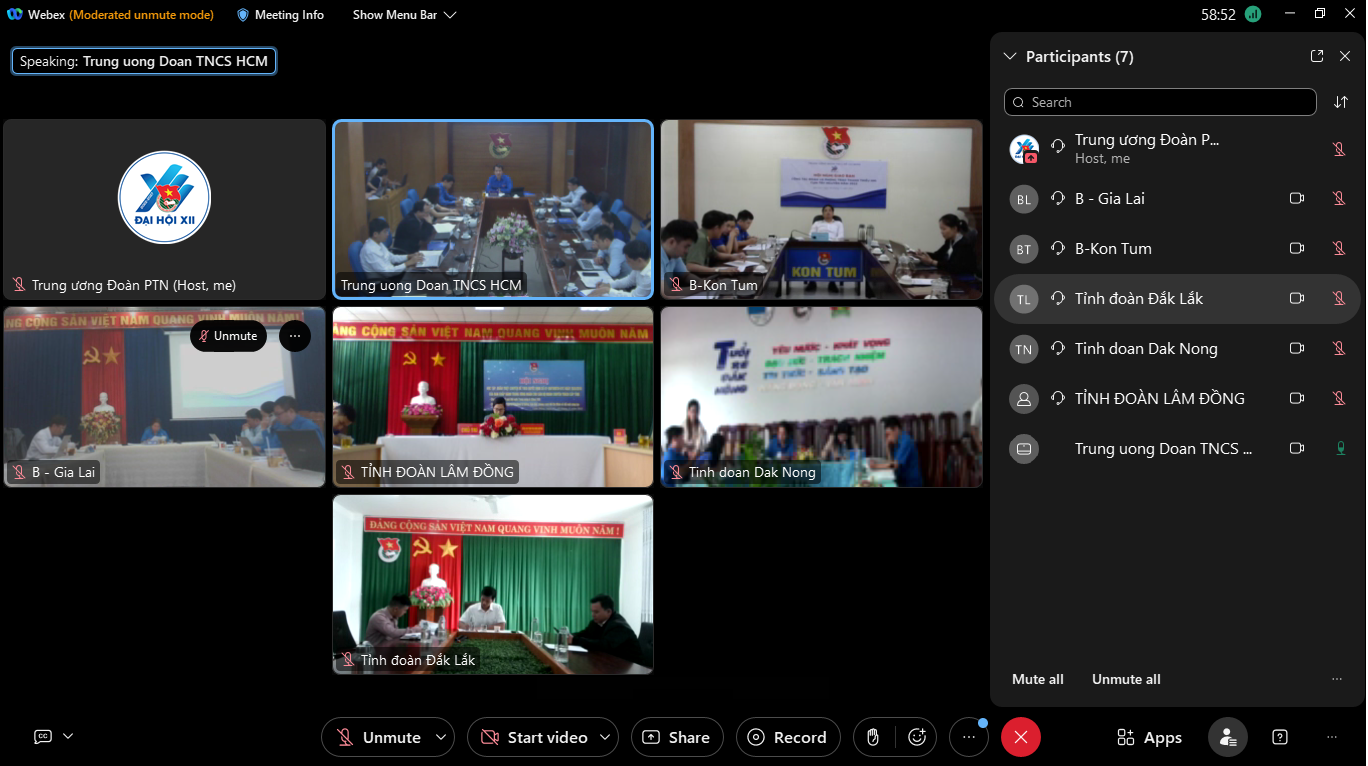Click the raise hand icon
The height and width of the screenshot is (766, 1368).
pyautogui.click(x=873, y=737)
